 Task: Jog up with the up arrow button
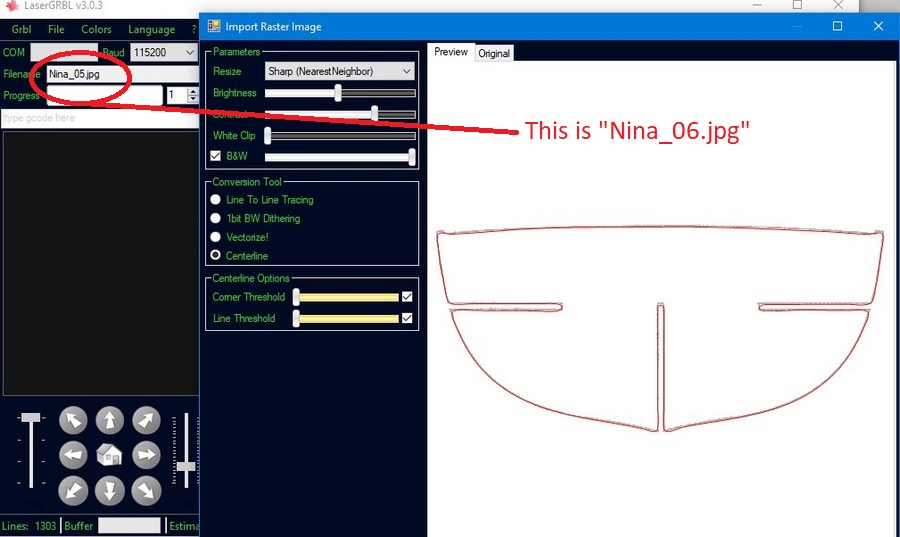(x=110, y=421)
